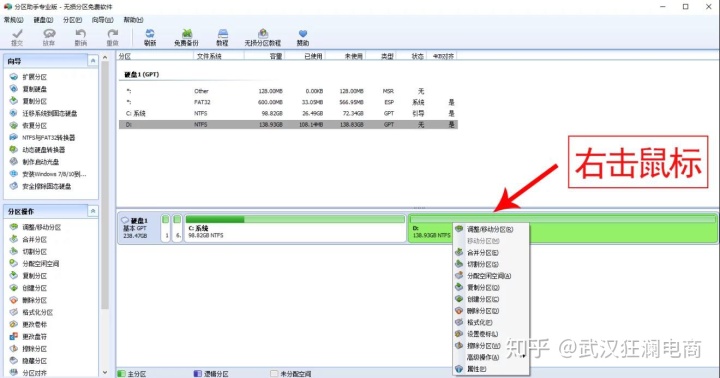Open the 教程 tutorial toolbar icon
This screenshot has height=378, width=720.
point(222,37)
